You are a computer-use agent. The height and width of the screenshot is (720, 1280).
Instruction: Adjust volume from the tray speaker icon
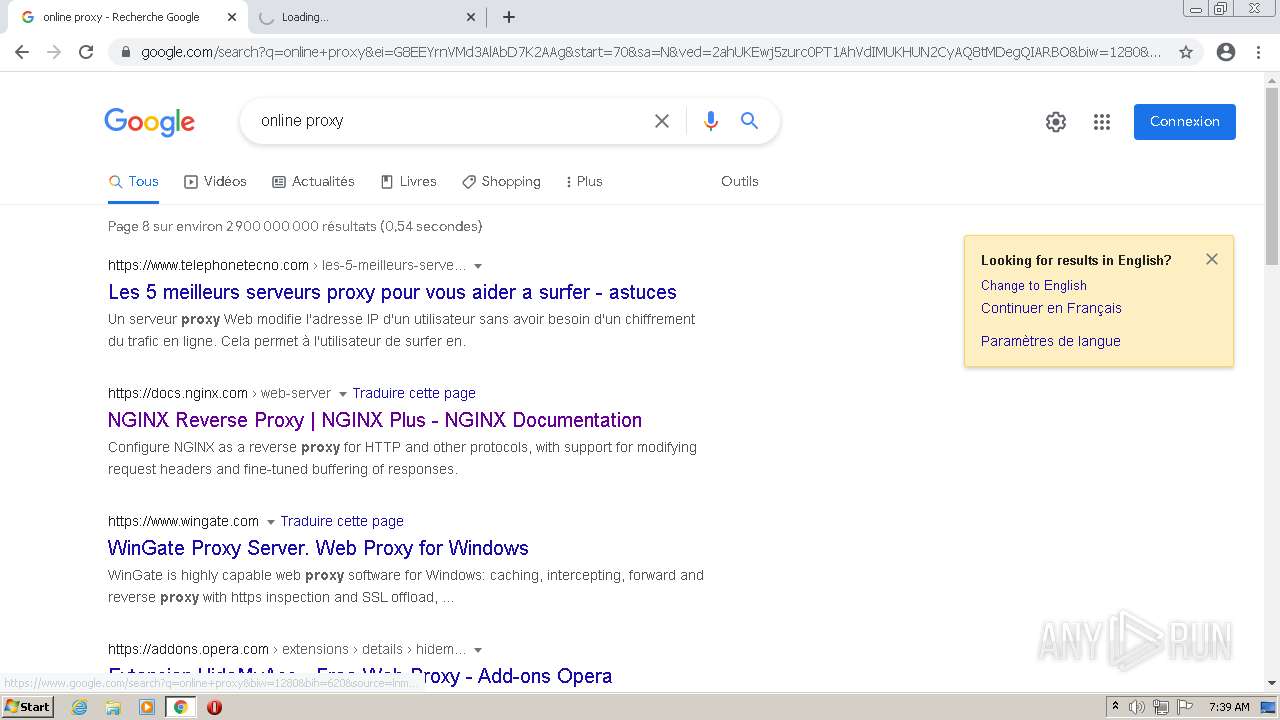coord(1137,707)
